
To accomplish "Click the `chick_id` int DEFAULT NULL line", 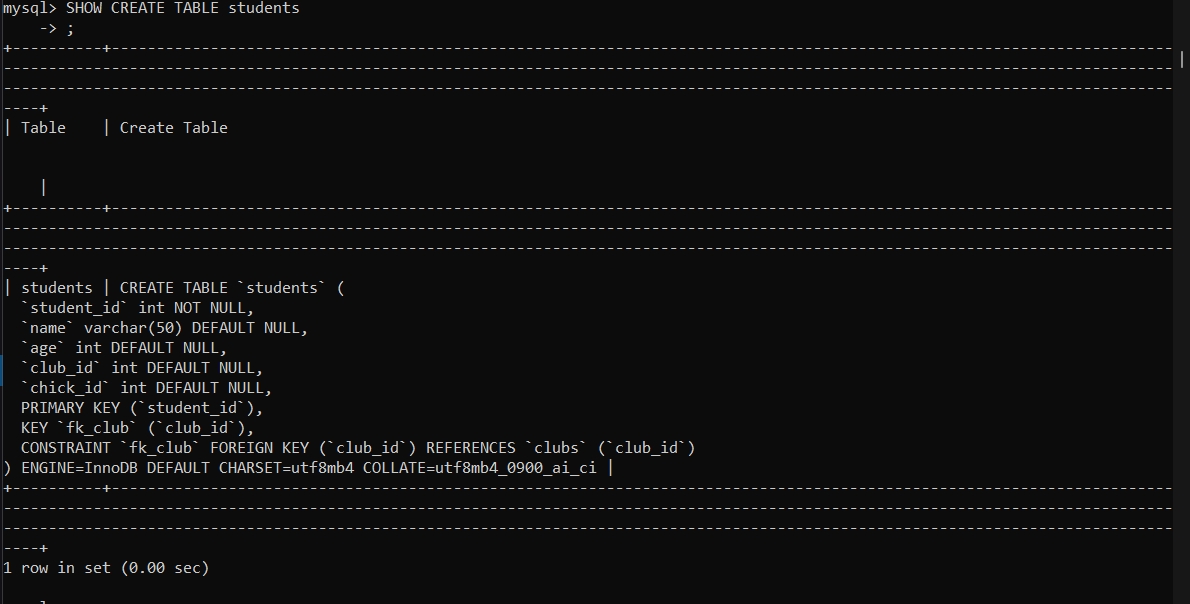I will tap(146, 388).
